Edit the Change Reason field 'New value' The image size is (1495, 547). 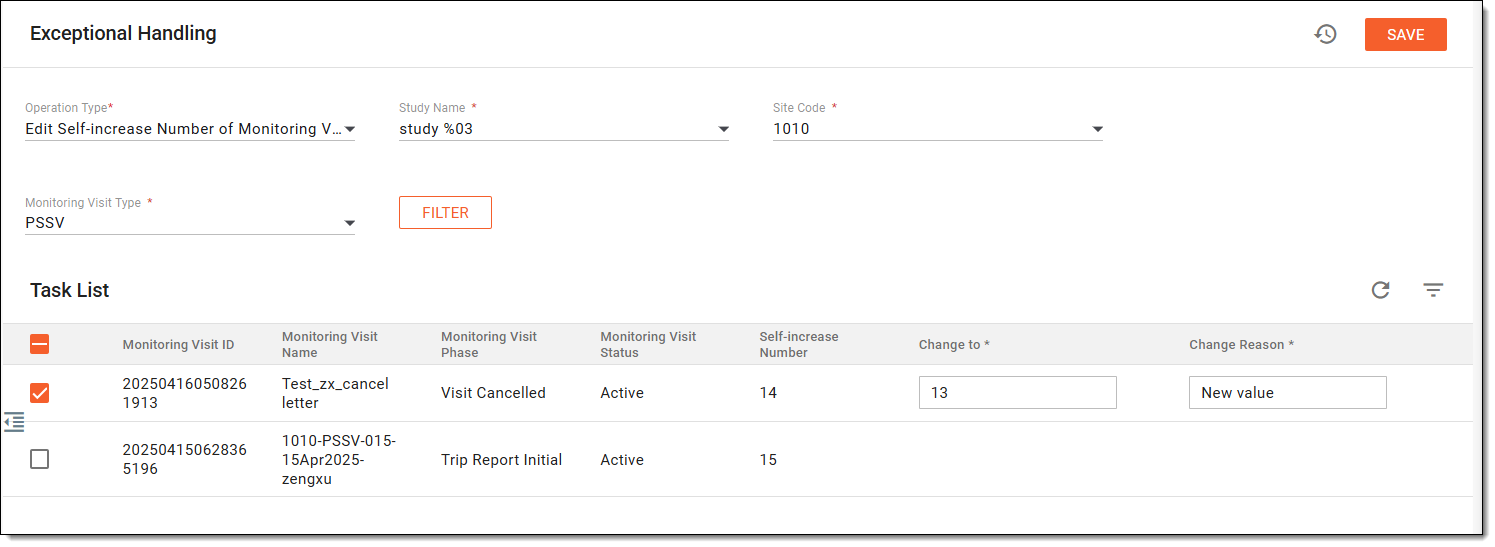click(x=1287, y=393)
